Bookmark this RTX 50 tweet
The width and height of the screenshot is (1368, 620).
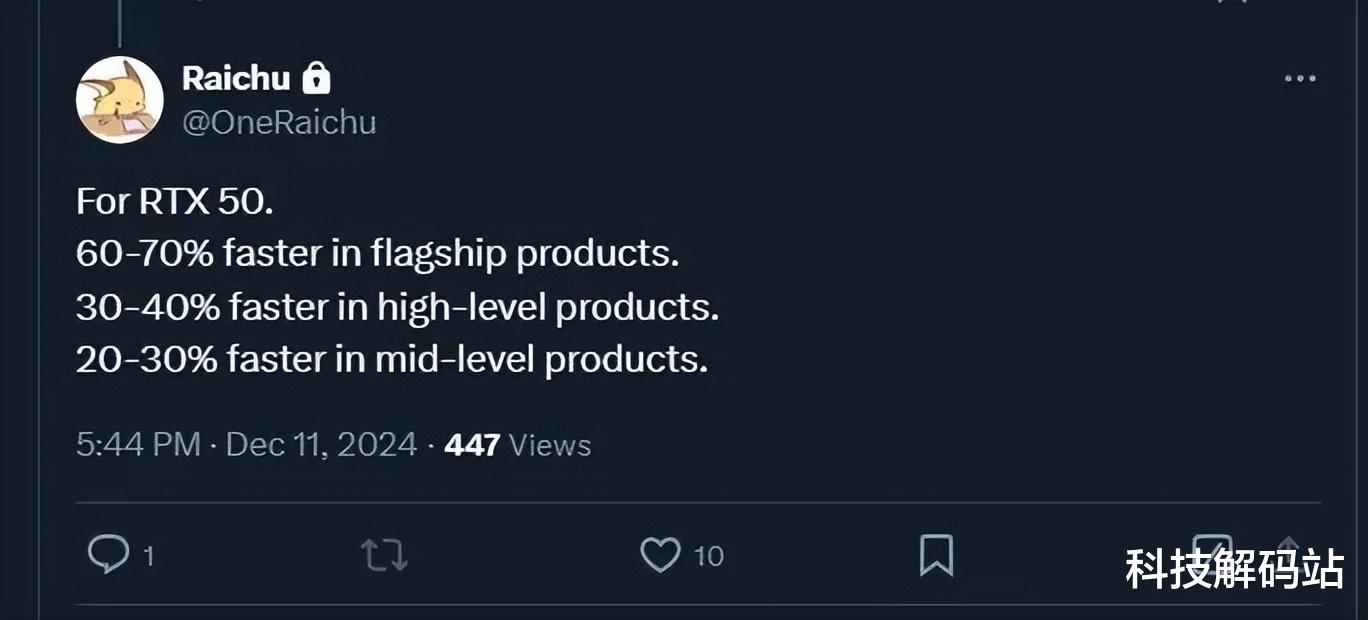coord(936,555)
